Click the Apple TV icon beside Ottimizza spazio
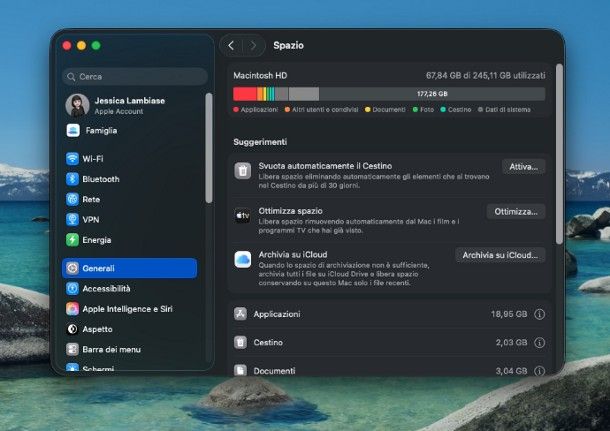Image resolution: width=610 pixels, height=431 pixels. [x=243, y=216]
